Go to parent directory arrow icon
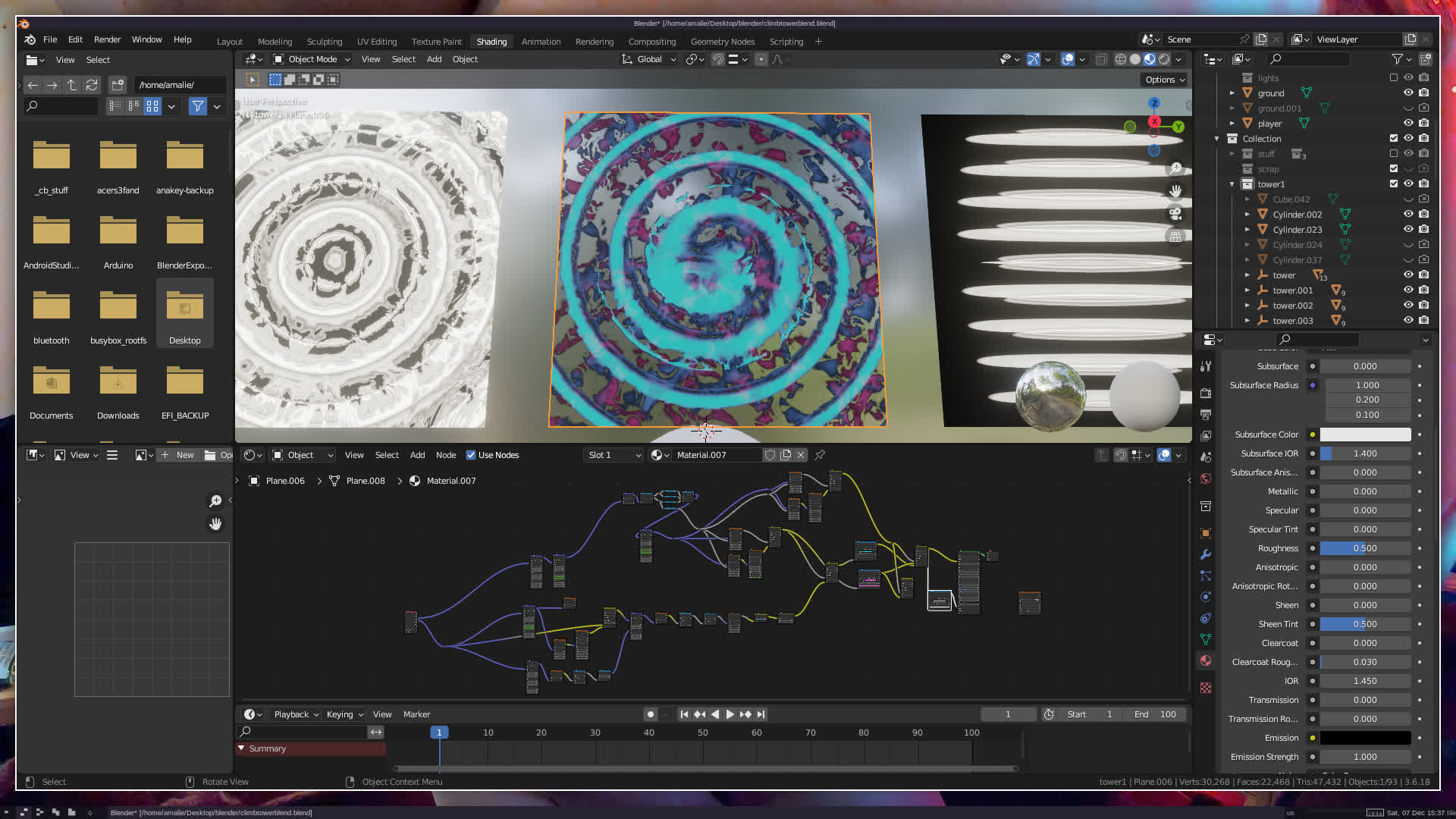This screenshot has height=819, width=1456. click(x=72, y=85)
